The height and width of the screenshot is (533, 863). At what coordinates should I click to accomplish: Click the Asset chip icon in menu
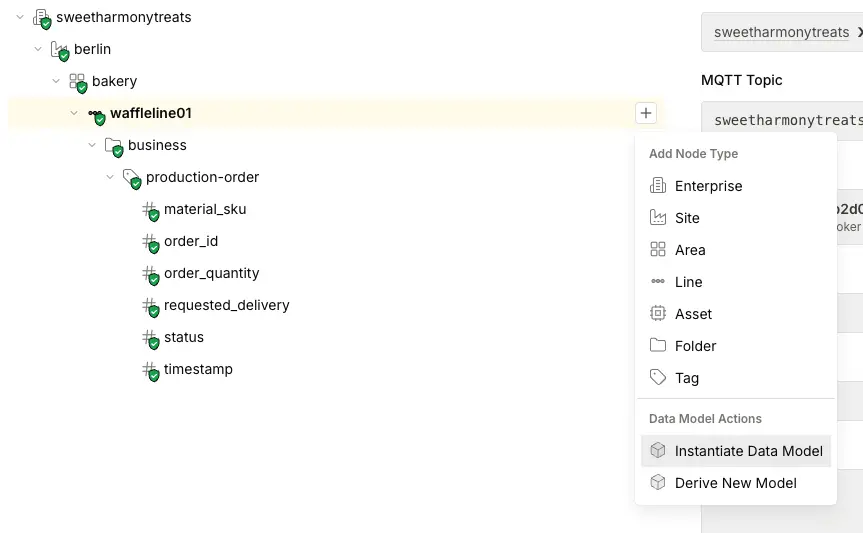tap(658, 313)
